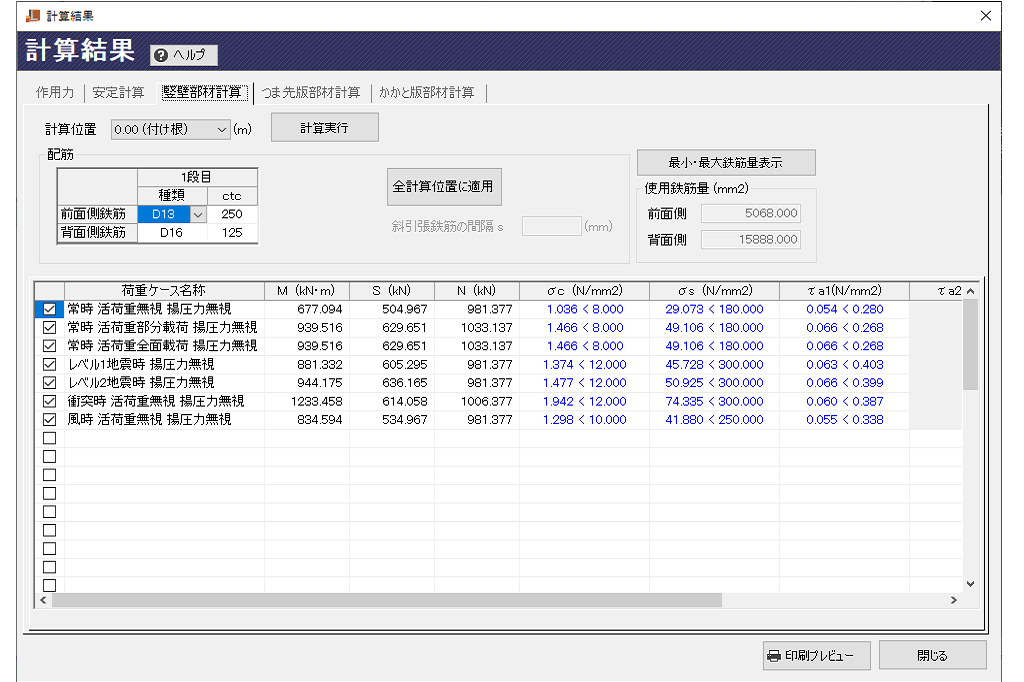Screen dimensions: 1024x682
Task: Switch to the 作用力 tab
Action: pyautogui.click(x=55, y=93)
